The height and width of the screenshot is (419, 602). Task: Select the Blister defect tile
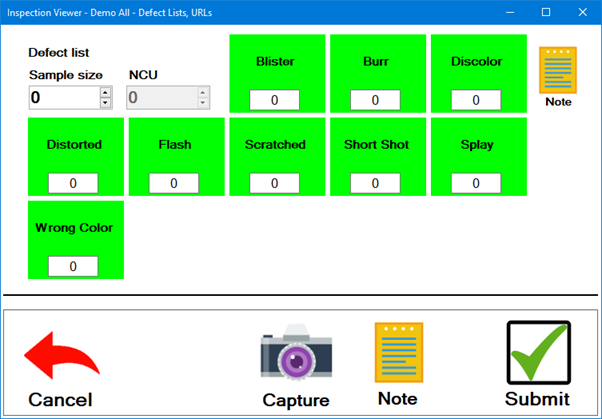tap(277, 62)
